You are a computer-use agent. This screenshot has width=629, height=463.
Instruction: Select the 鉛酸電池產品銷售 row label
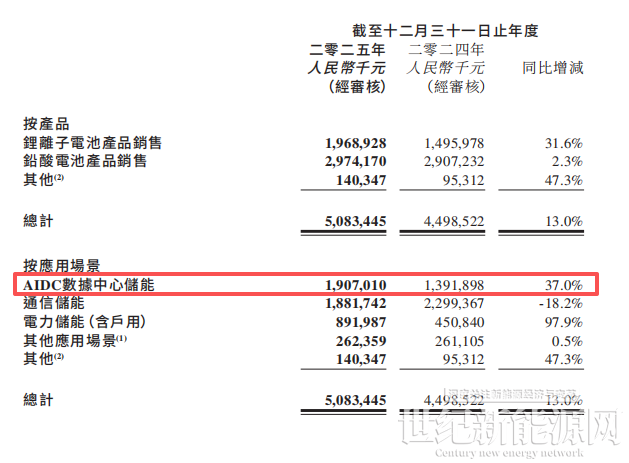pyautogui.click(x=85, y=160)
